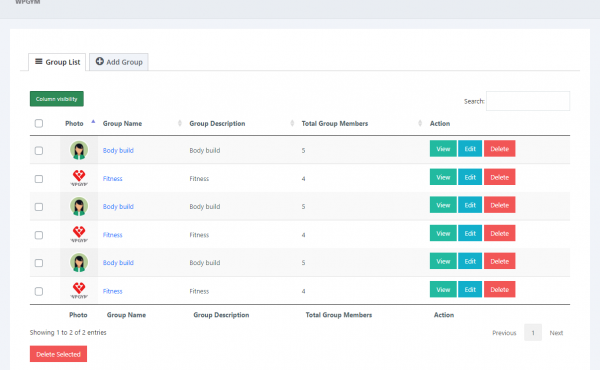The image size is (600, 370).
Task: Check the second Fitness row checkbox
Action: click(39, 235)
